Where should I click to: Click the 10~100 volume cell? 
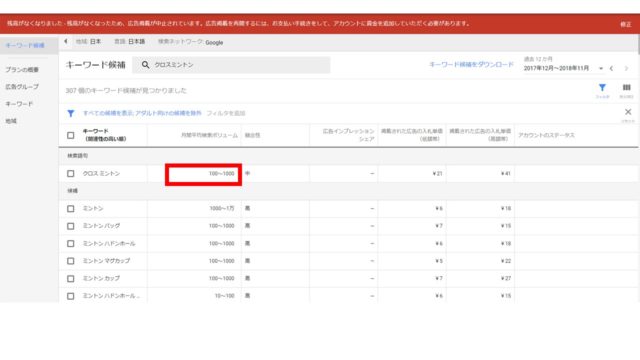coord(224,296)
